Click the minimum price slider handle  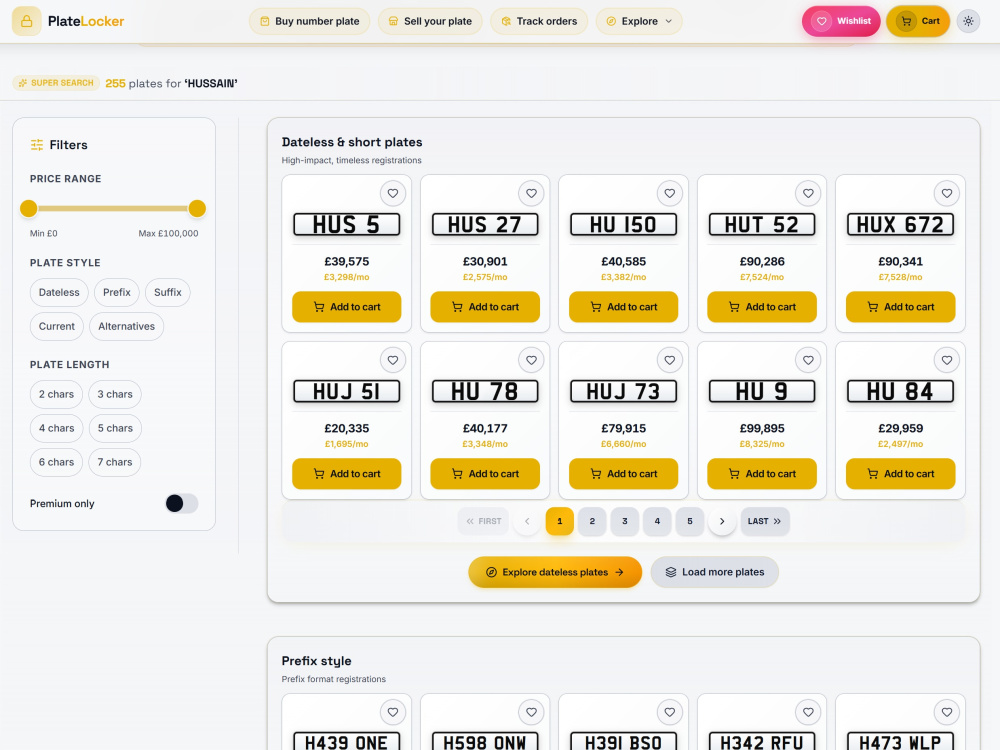[29, 209]
